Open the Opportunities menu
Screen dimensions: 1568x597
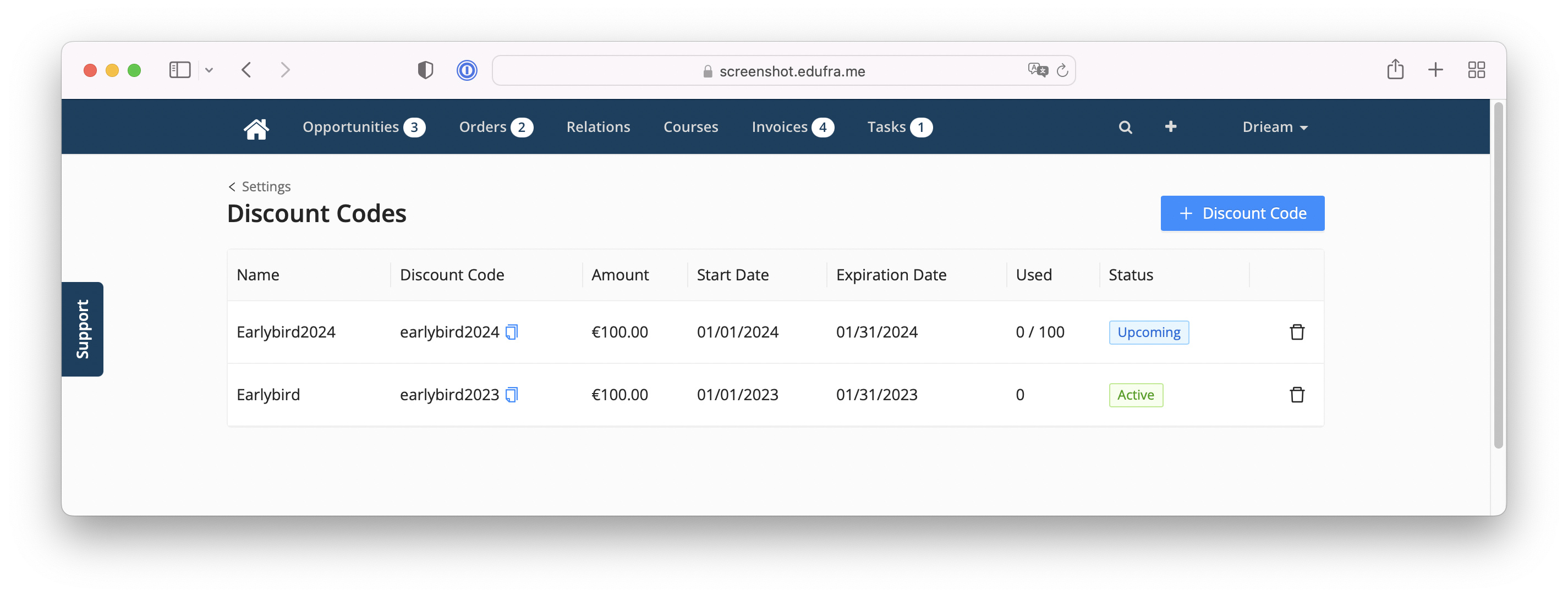pos(364,126)
